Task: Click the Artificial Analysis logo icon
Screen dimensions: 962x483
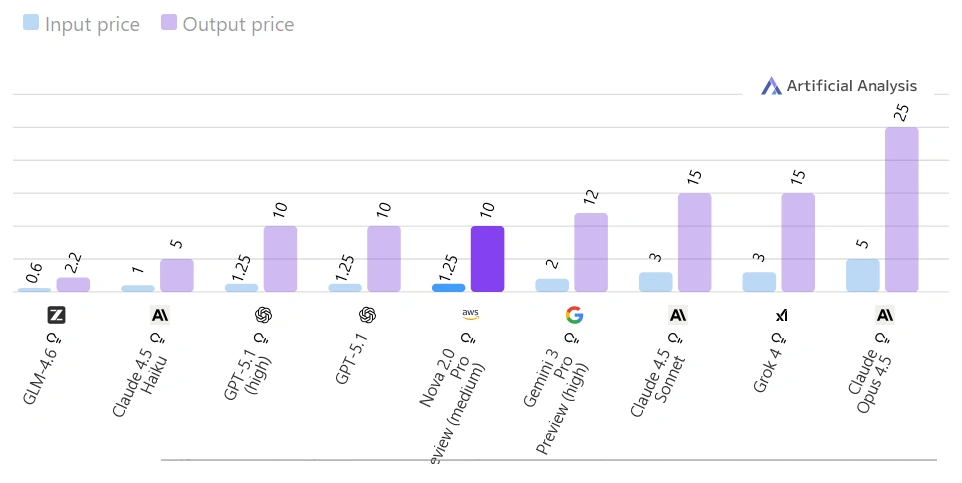Action: (771, 86)
